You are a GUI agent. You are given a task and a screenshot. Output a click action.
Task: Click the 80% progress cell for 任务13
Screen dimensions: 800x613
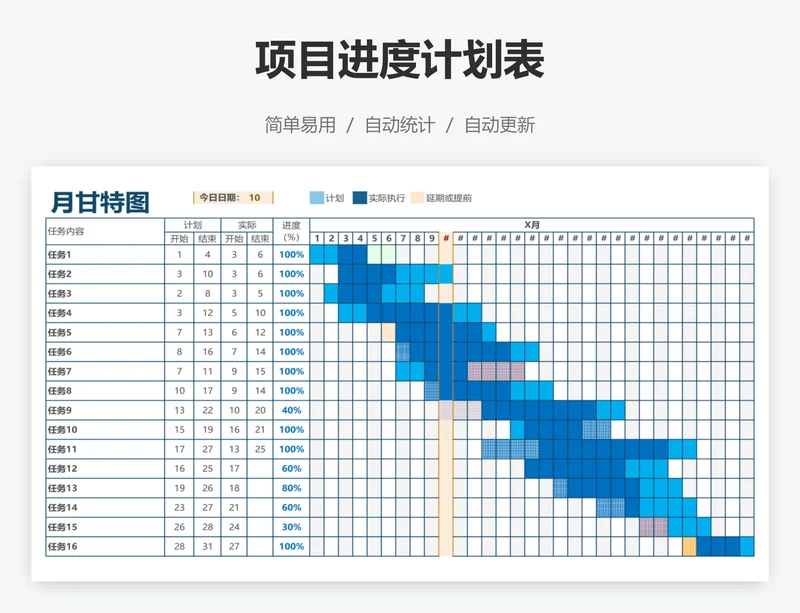click(x=291, y=488)
